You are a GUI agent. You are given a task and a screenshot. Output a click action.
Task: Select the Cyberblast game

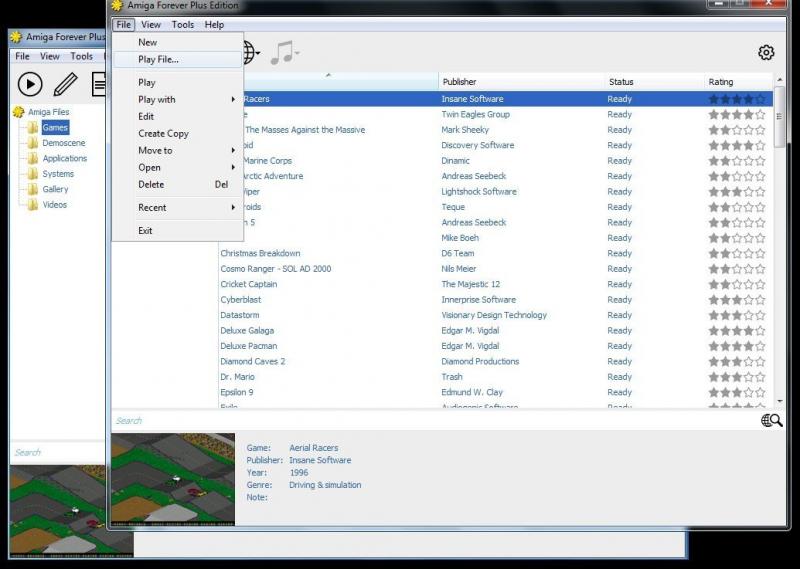pos(495,300)
